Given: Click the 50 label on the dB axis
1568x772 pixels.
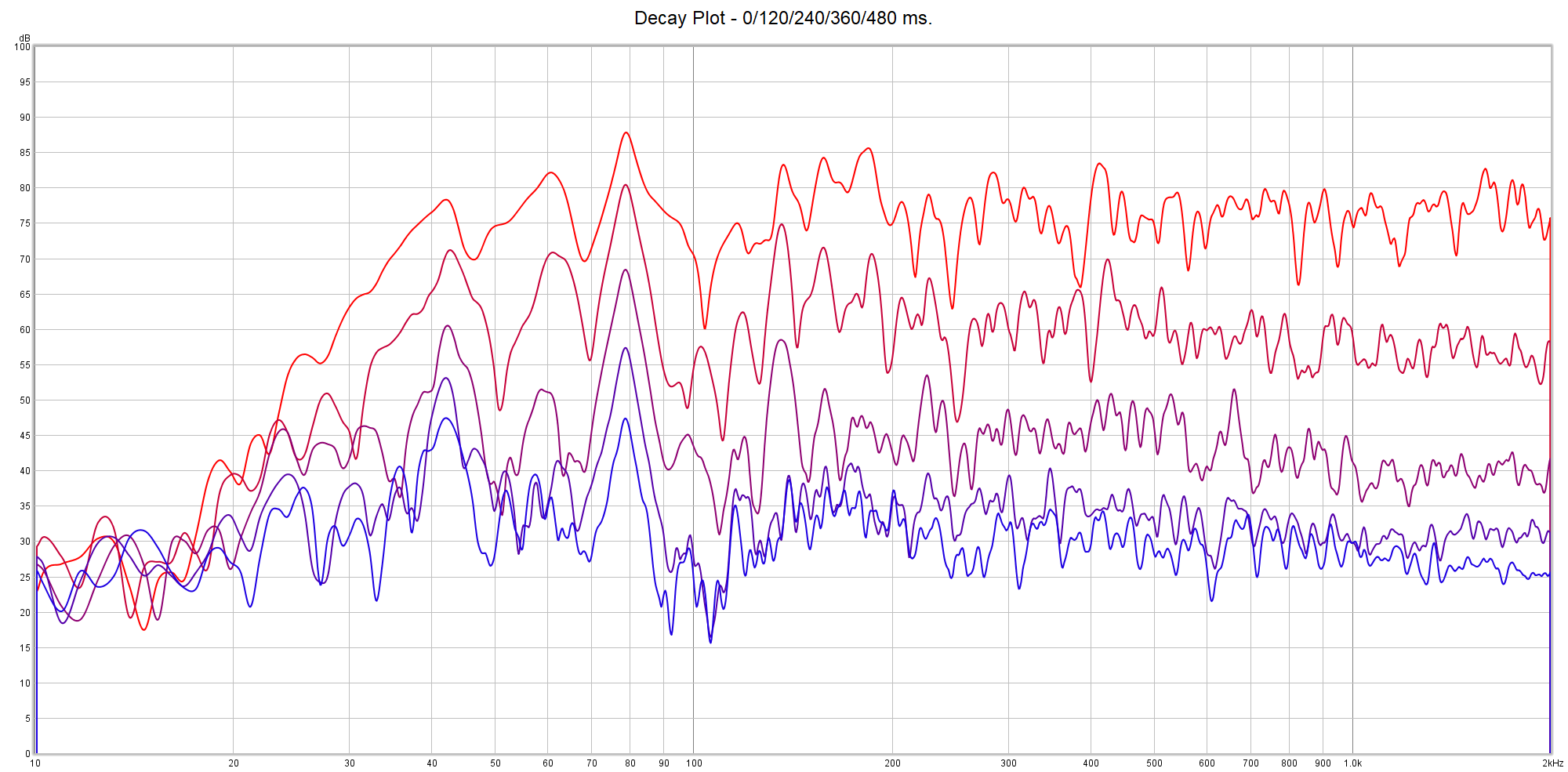Looking at the screenshot, I should (x=25, y=400).
